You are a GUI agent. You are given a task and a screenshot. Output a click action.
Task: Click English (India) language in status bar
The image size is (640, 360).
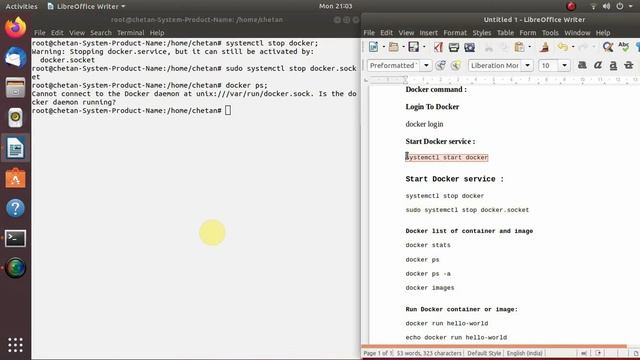pos(524,353)
